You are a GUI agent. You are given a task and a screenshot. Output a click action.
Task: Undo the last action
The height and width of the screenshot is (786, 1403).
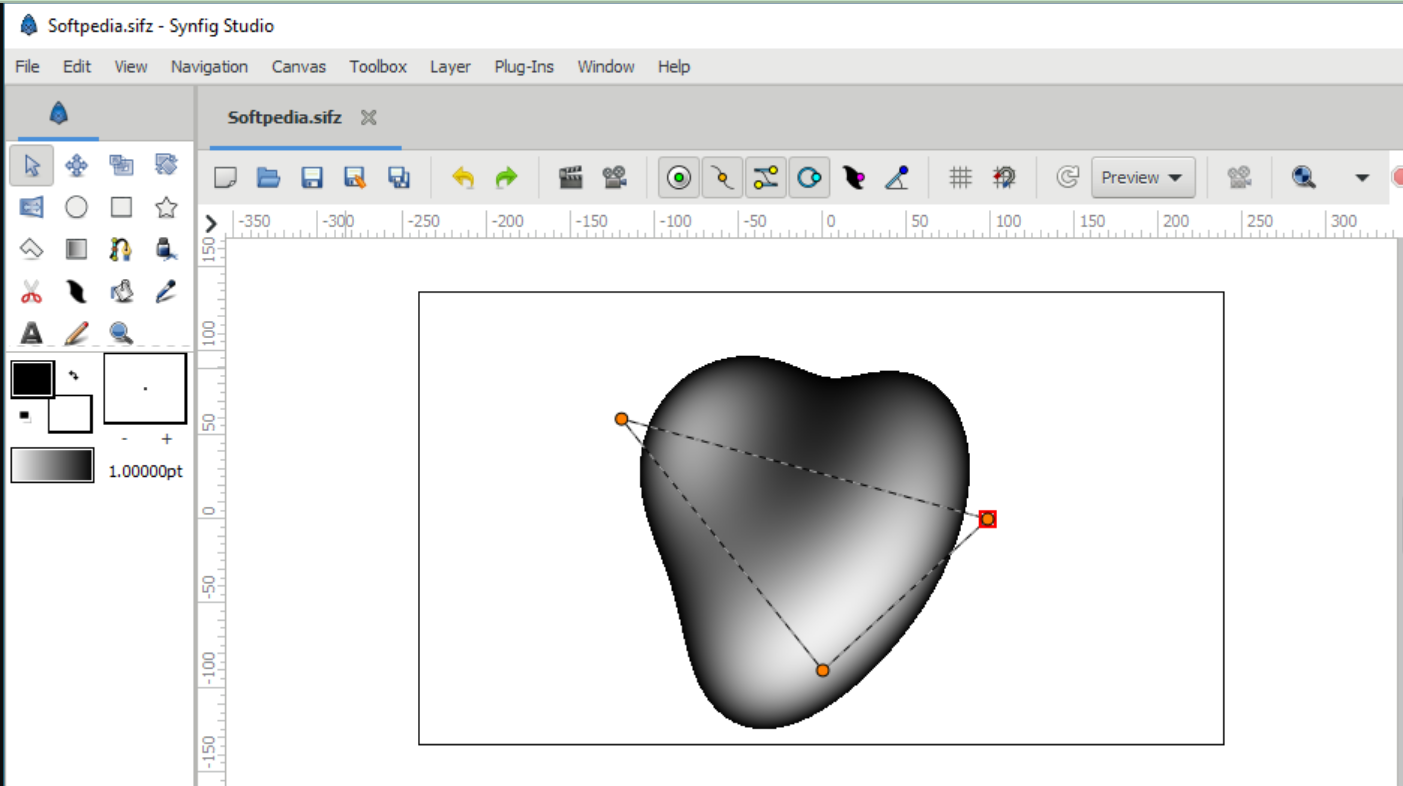(x=463, y=177)
